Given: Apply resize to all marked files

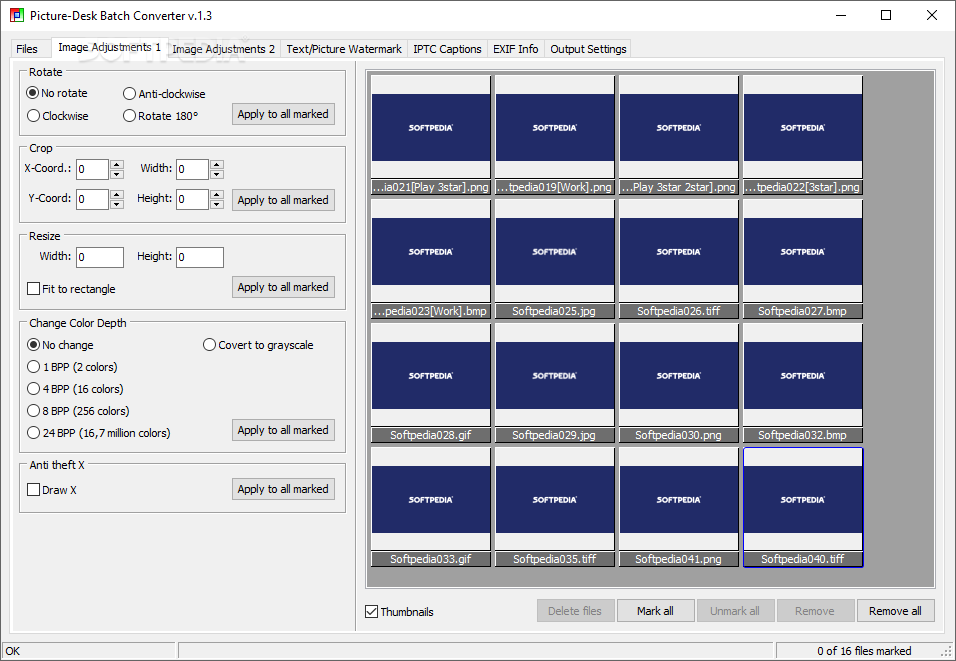Looking at the screenshot, I should click(x=283, y=287).
